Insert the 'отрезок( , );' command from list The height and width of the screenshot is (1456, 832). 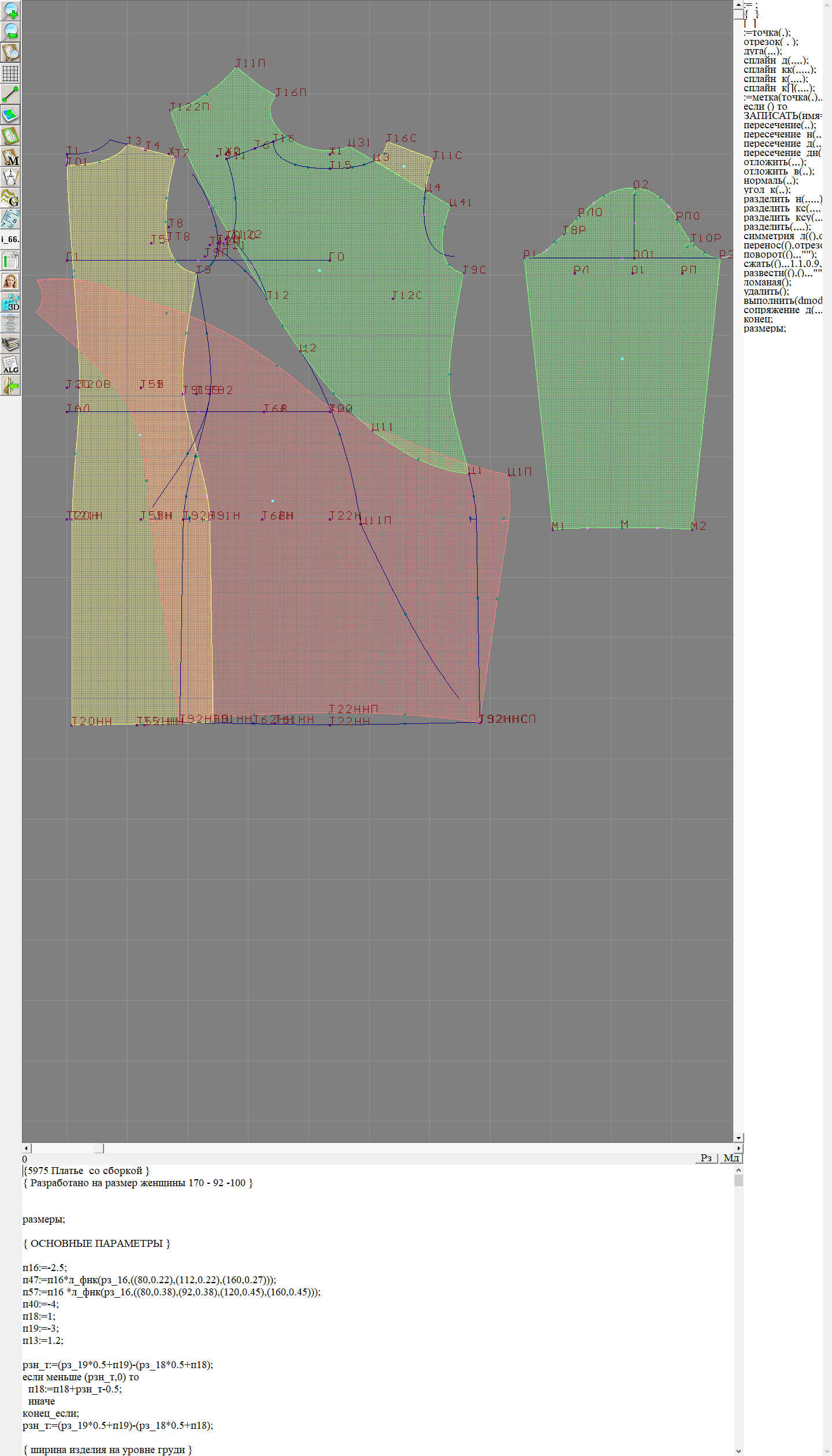click(770, 42)
